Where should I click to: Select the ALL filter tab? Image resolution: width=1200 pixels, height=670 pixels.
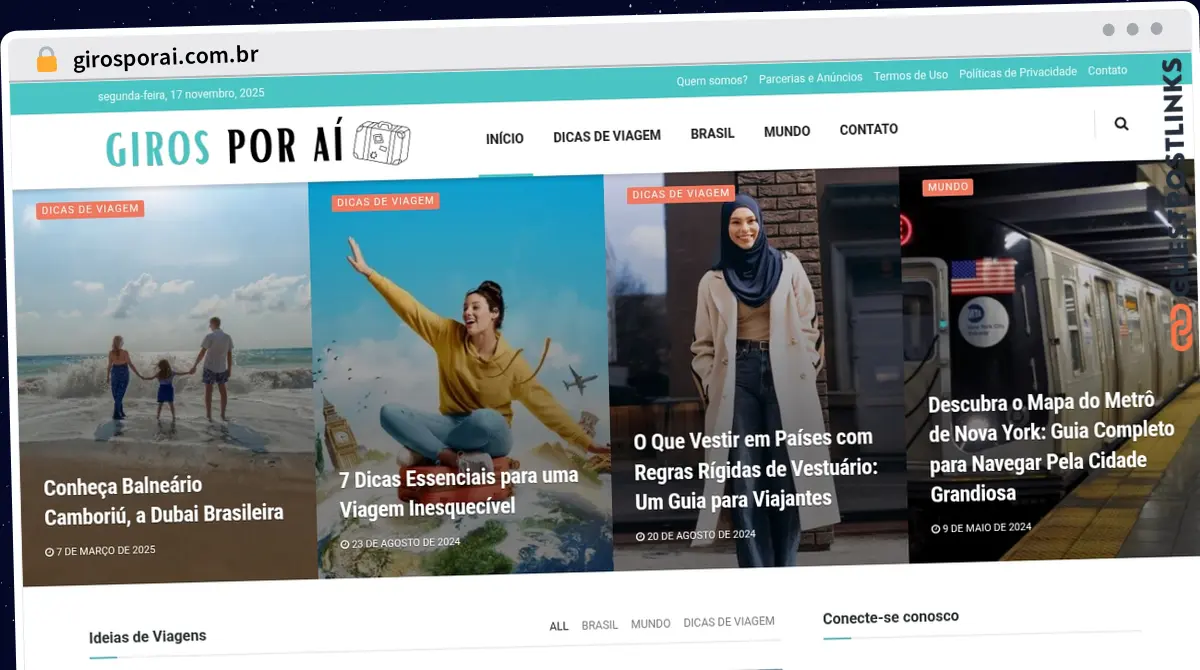[x=559, y=626]
